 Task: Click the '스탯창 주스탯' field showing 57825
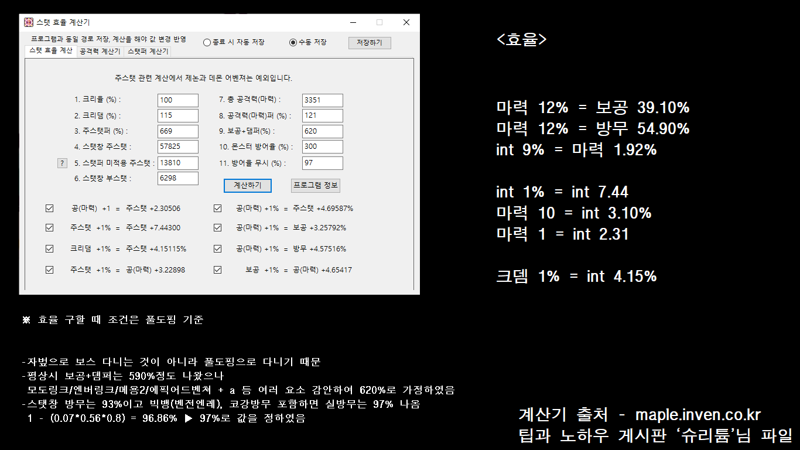tap(178, 147)
